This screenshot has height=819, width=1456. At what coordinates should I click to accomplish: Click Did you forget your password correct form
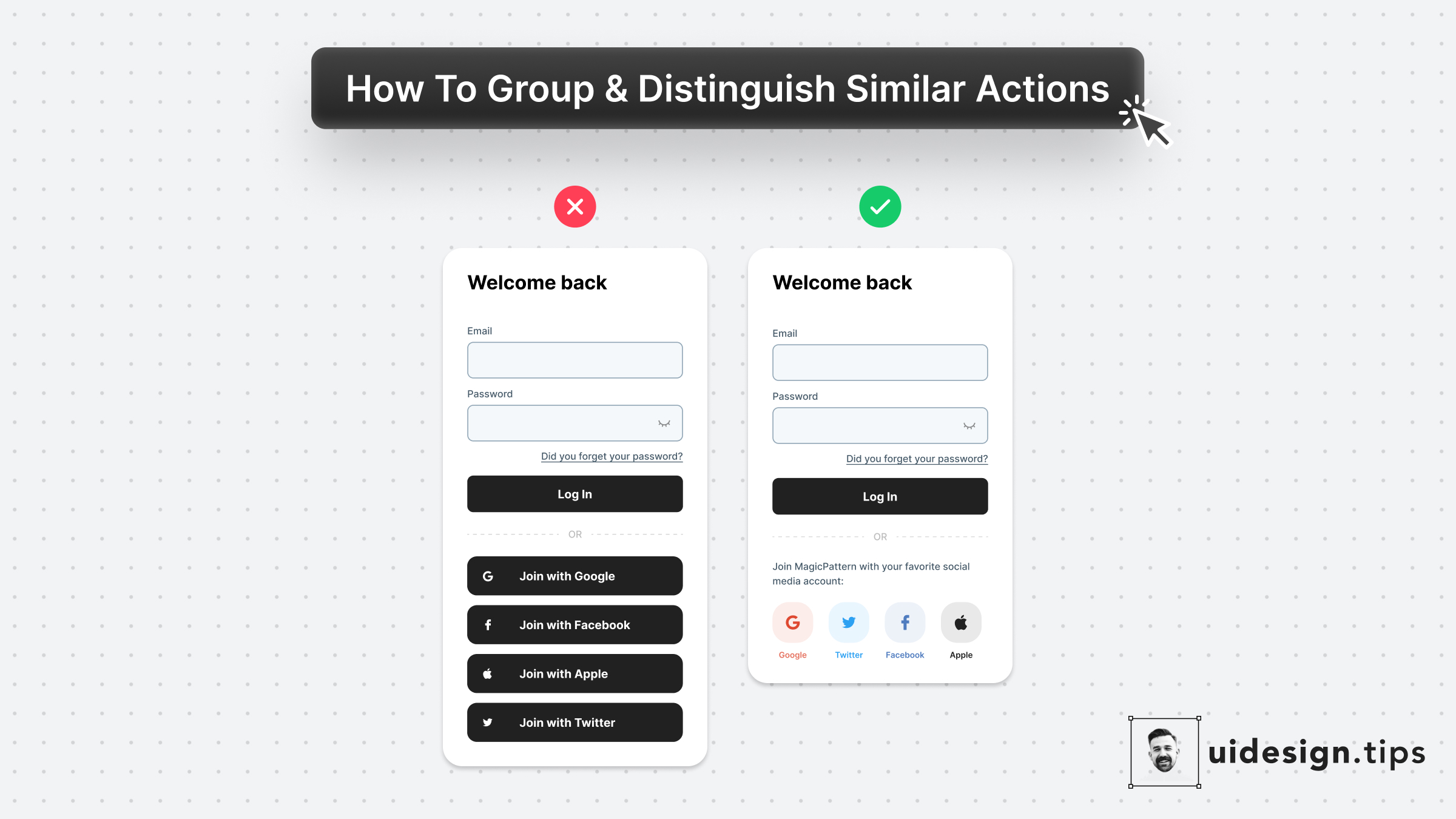pyautogui.click(x=915, y=459)
